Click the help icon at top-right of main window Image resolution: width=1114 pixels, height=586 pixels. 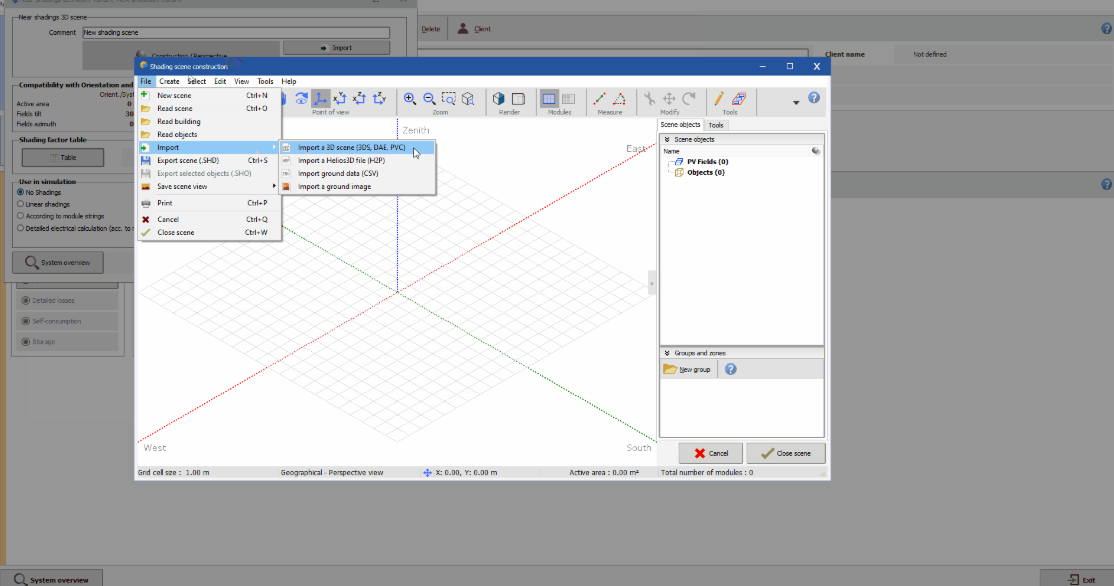click(1107, 28)
